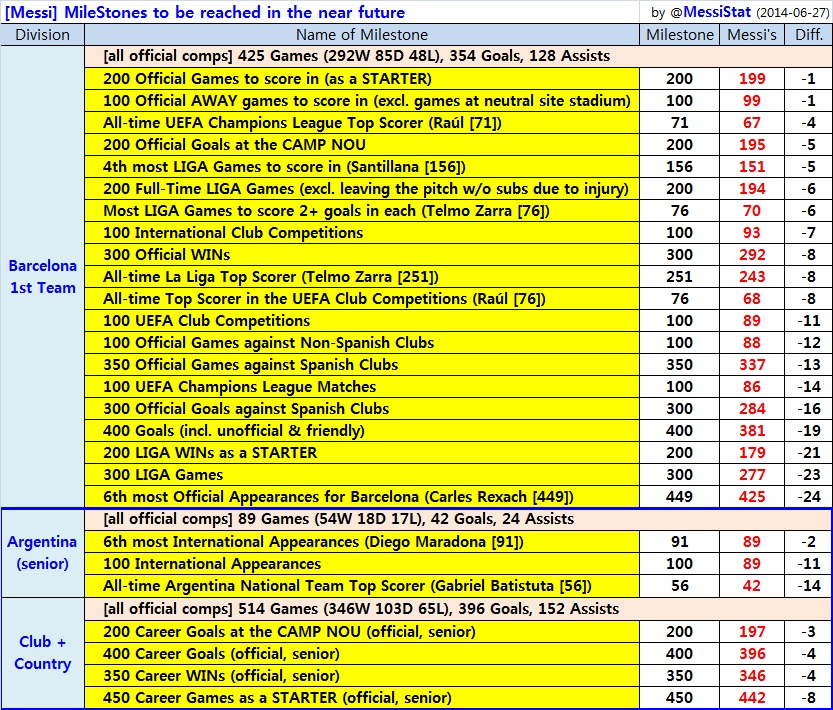The height and width of the screenshot is (710, 833).
Task: Click the "Diff." column header
Action: point(809,35)
